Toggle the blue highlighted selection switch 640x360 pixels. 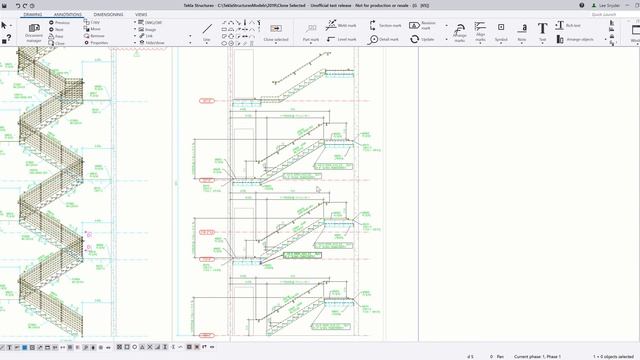(24, 347)
